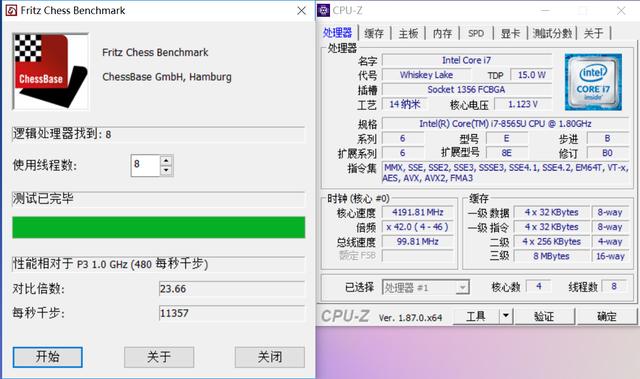The image size is (640, 379).
Task: Click the 确定 button in CPU-Z
Action: [x=607, y=316]
